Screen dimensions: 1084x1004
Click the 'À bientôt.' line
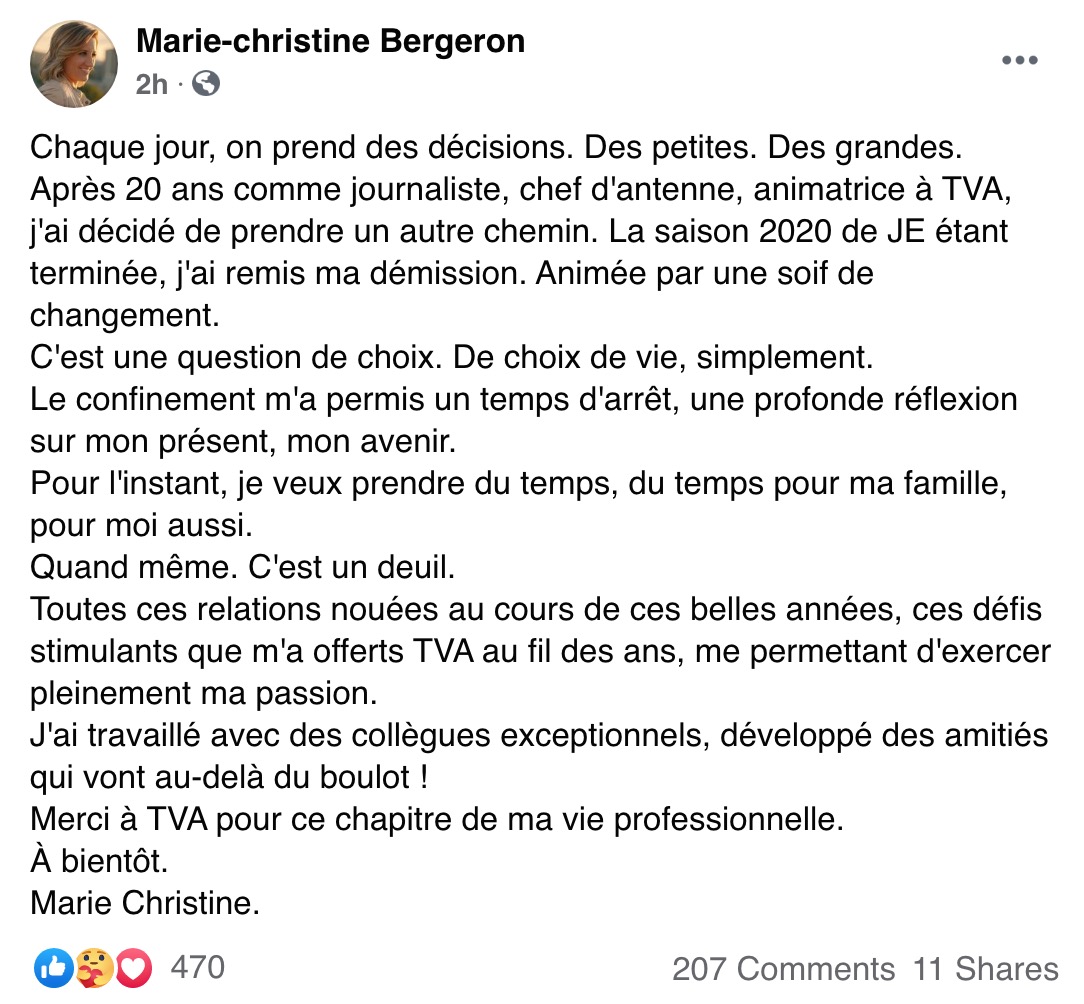100,861
